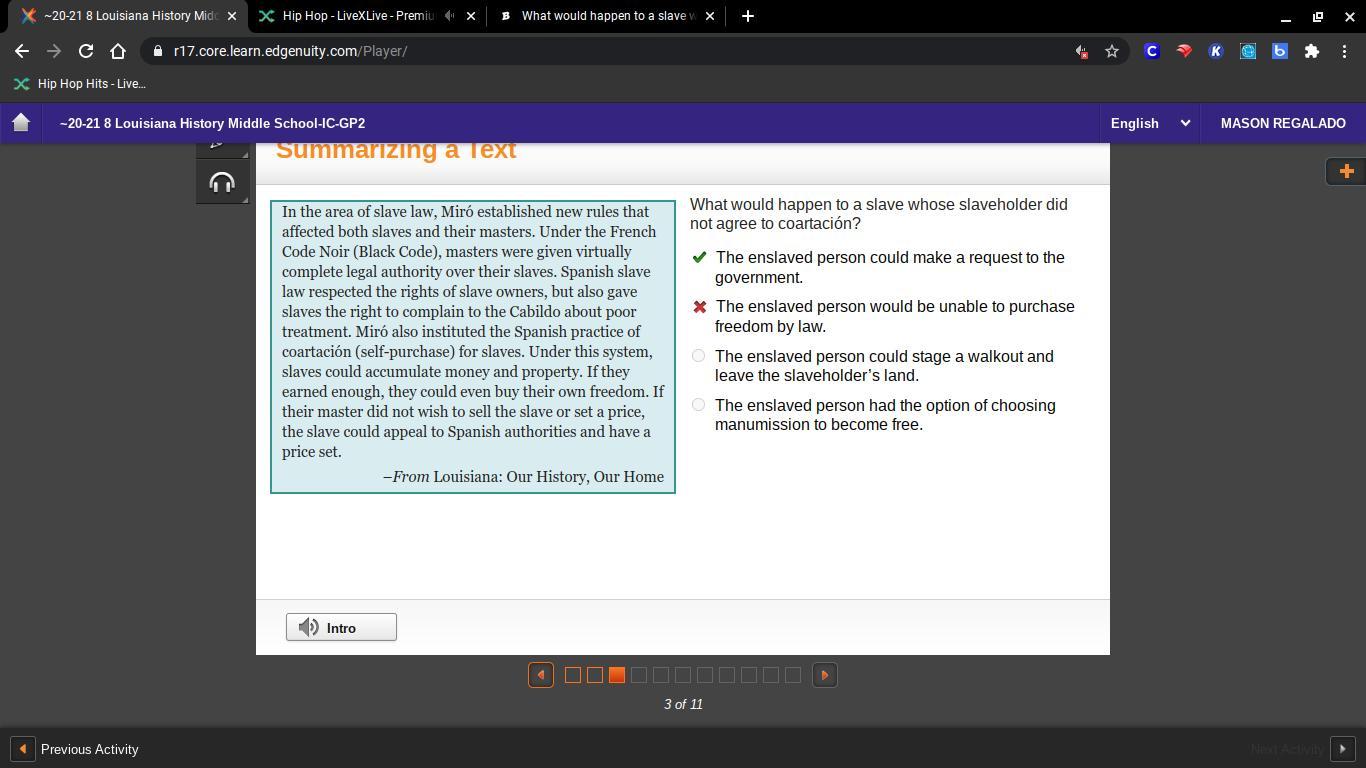
Task: Select 'choosing manumission' answer option
Action: tap(698, 405)
